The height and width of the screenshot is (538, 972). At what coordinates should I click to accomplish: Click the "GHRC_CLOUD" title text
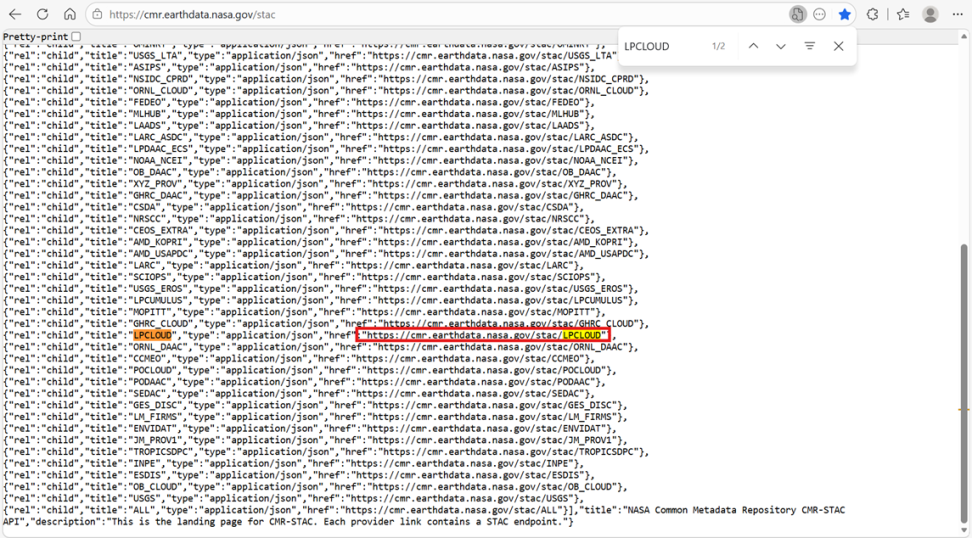tap(161, 324)
